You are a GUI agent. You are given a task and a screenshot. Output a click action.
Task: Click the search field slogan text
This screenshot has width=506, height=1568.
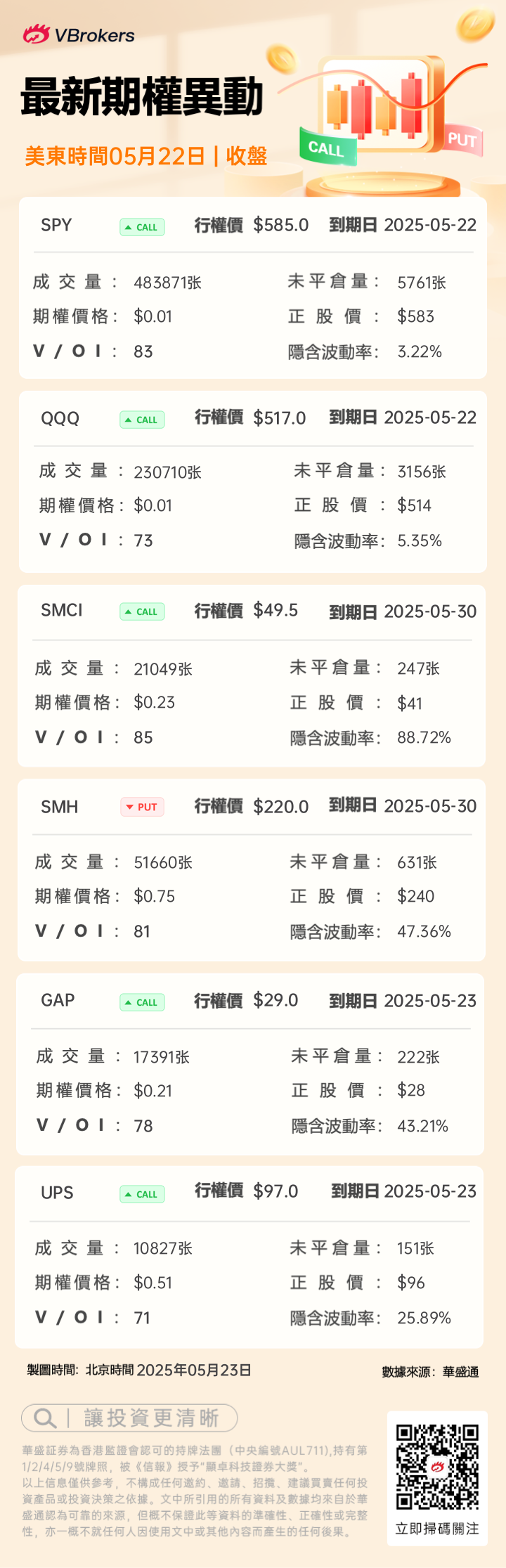151,1418
